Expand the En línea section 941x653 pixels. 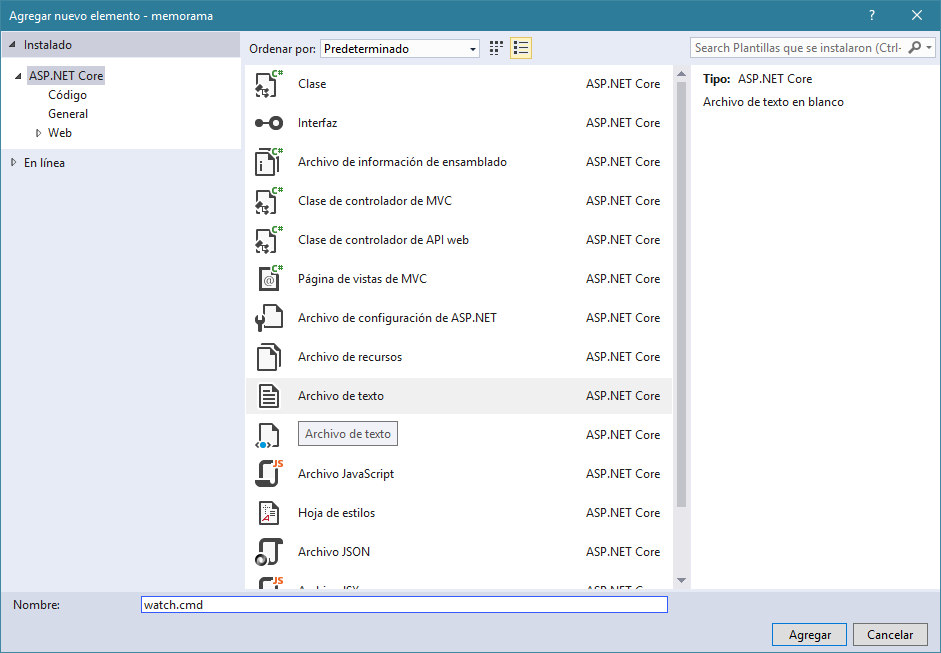(x=13, y=162)
